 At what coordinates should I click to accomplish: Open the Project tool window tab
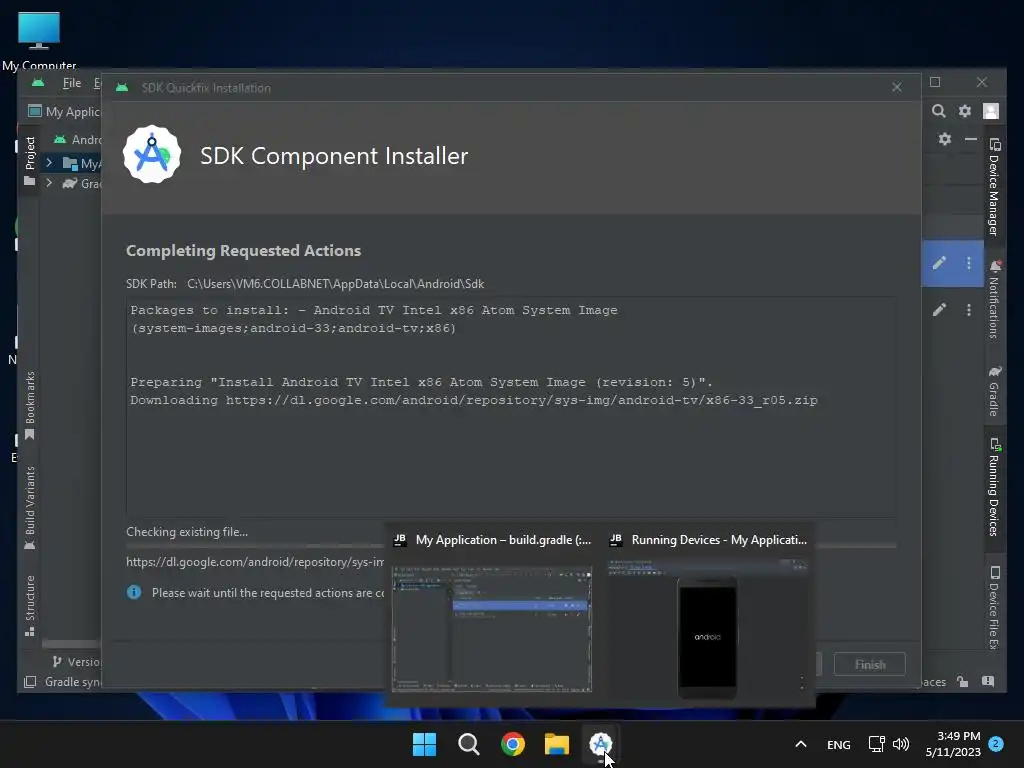pos(29,161)
